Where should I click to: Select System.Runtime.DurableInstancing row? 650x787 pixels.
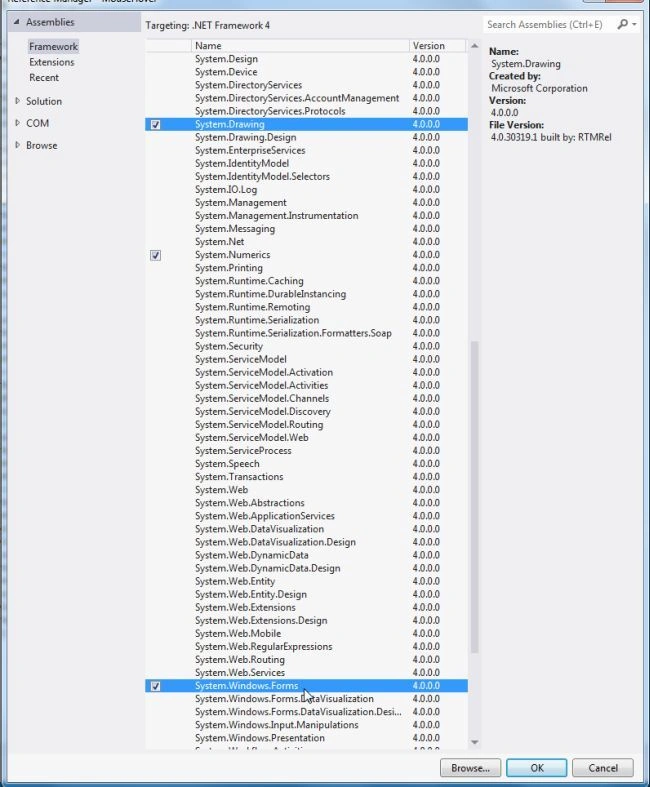[306, 294]
